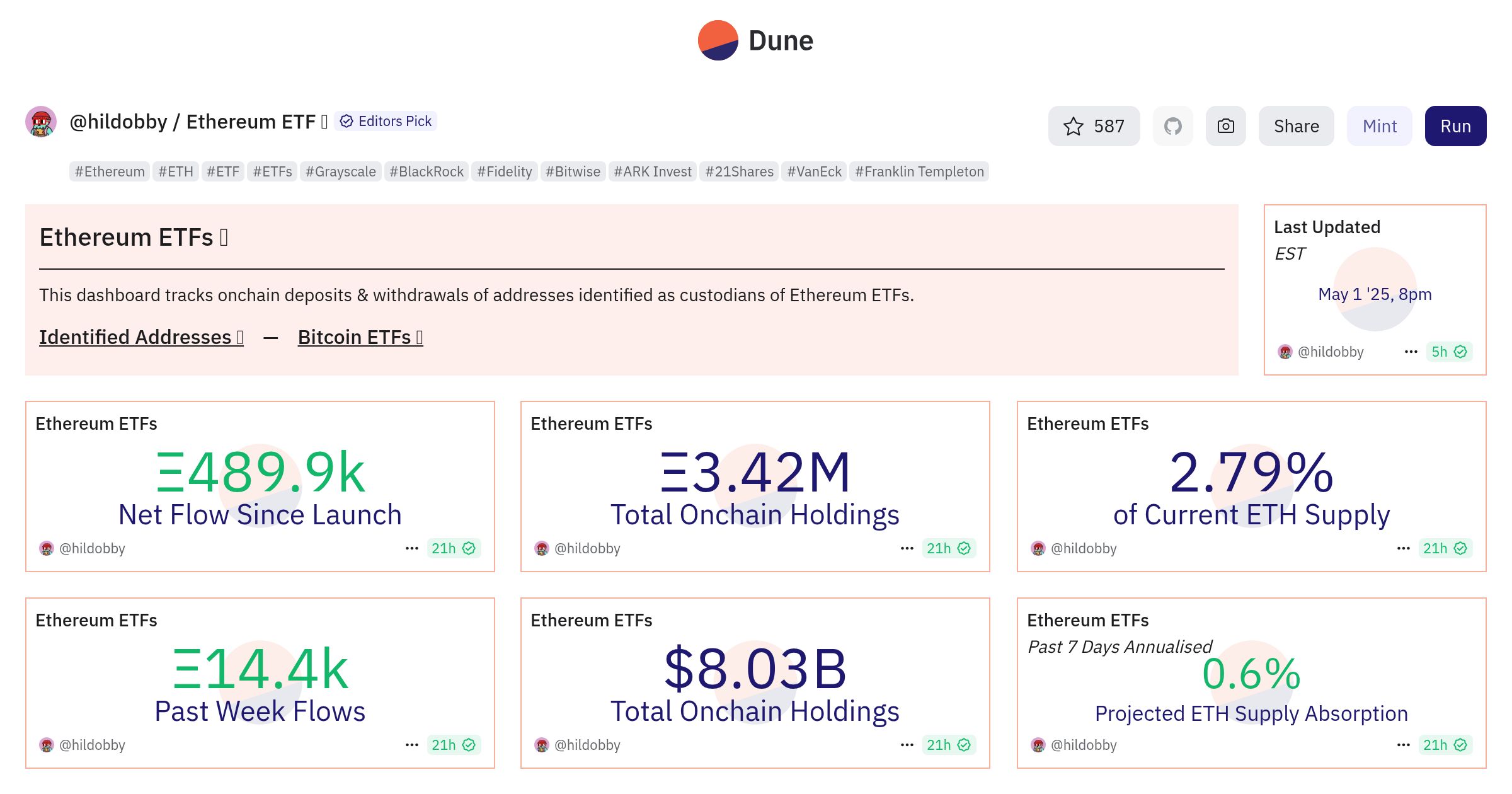Viewport: 1512px width, 794px height.
Task: Select the #ETF tag
Action: [x=223, y=171]
